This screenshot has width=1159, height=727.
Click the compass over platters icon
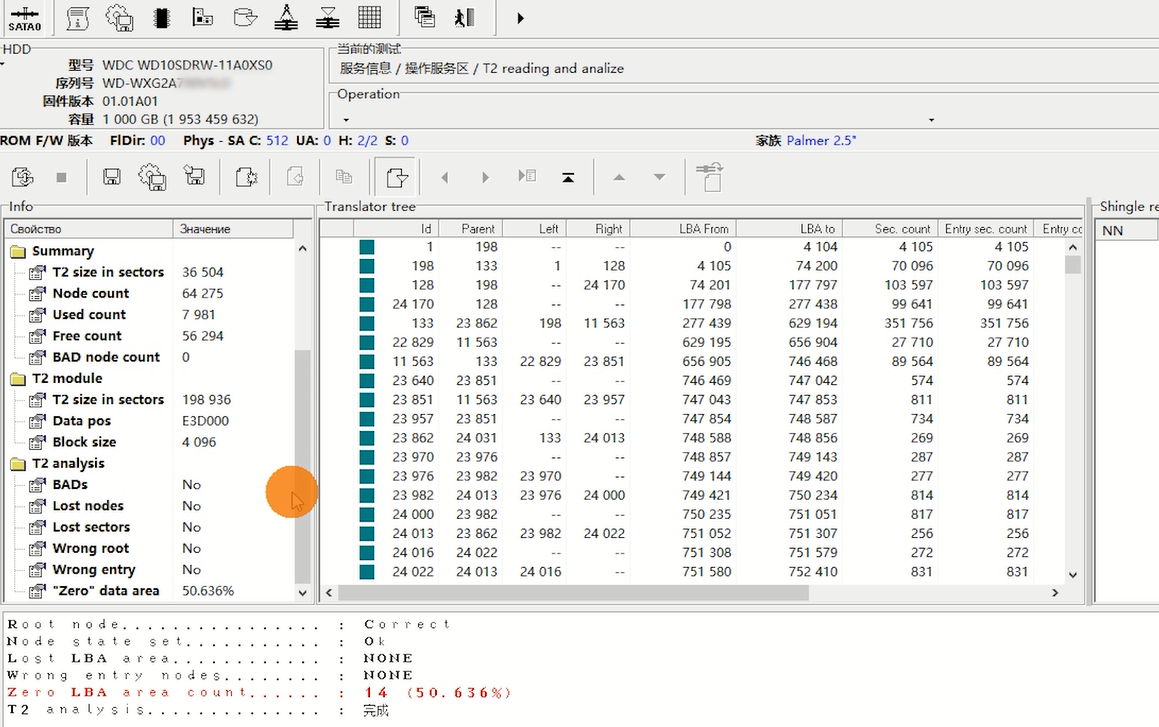point(286,18)
